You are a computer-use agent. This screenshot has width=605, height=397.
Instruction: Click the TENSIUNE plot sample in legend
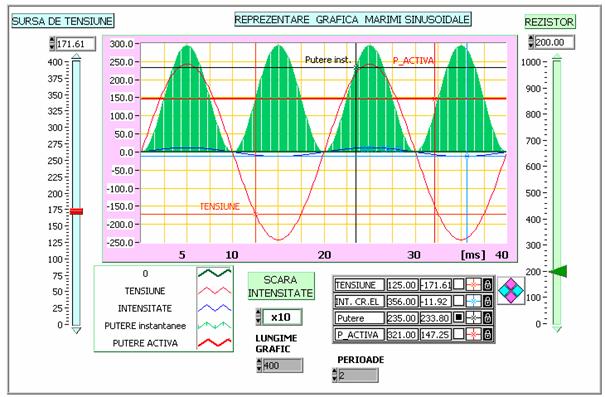(x=215, y=291)
